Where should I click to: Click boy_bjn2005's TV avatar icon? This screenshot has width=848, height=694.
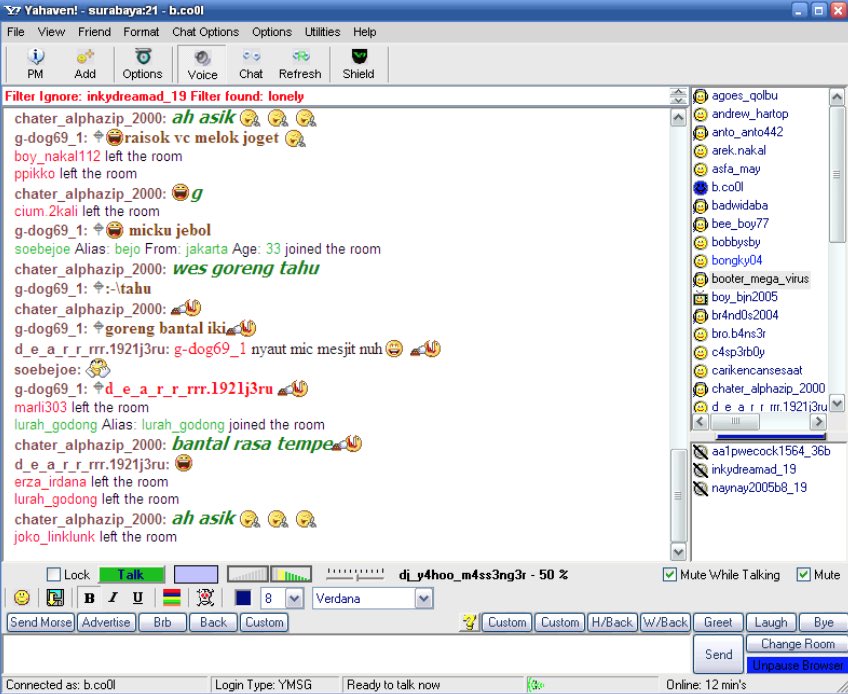(x=700, y=298)
